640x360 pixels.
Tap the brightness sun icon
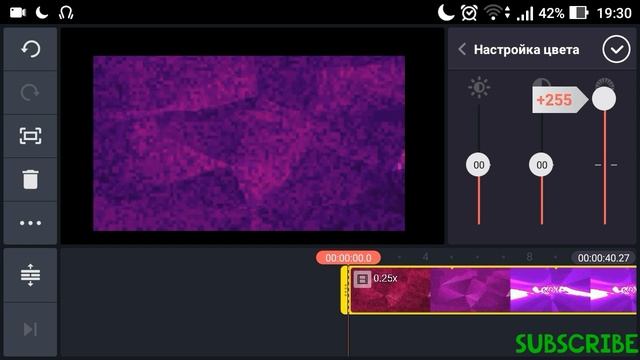[479, 87]
